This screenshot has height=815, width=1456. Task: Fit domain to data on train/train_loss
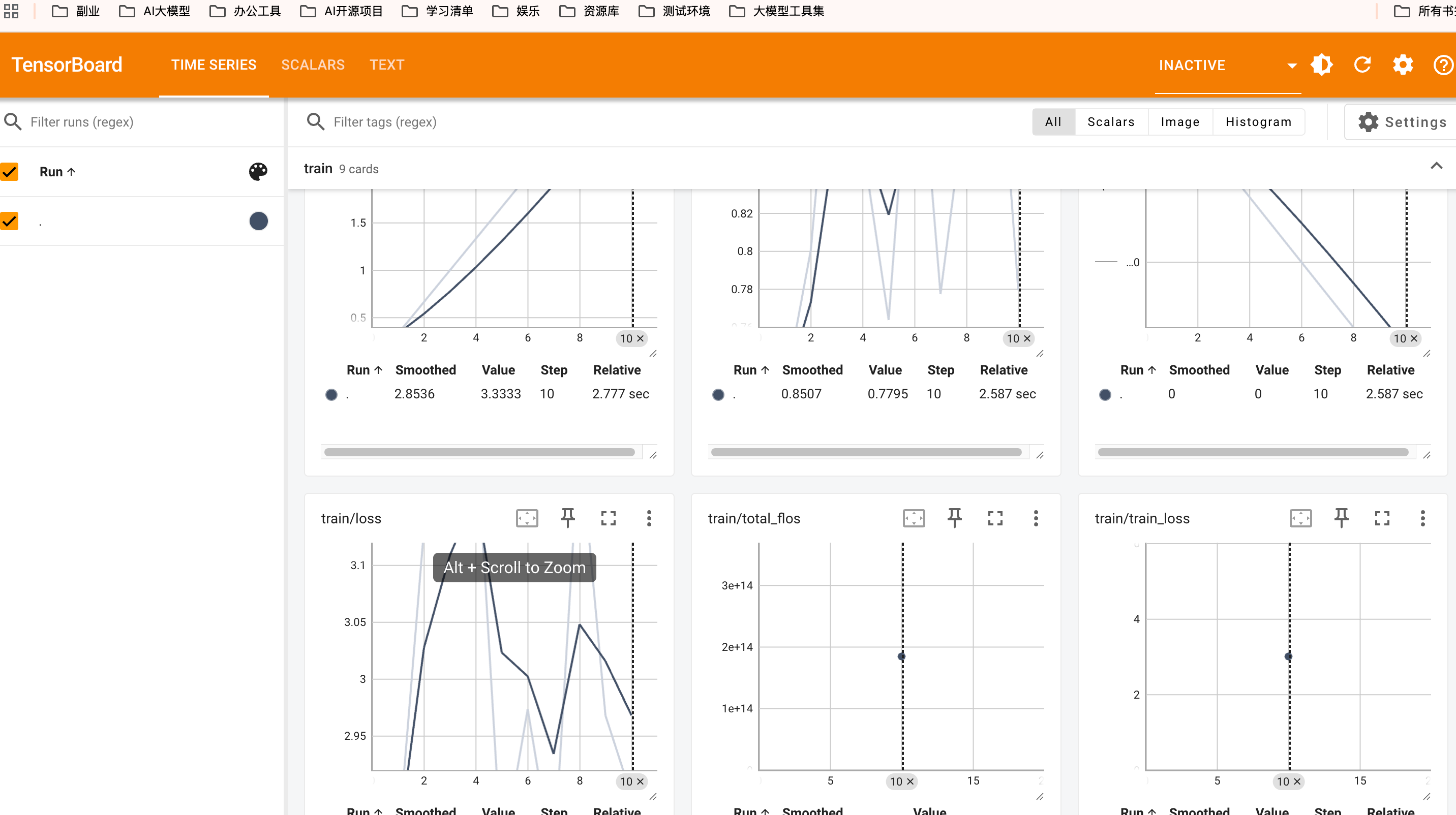click(1300, 517)
